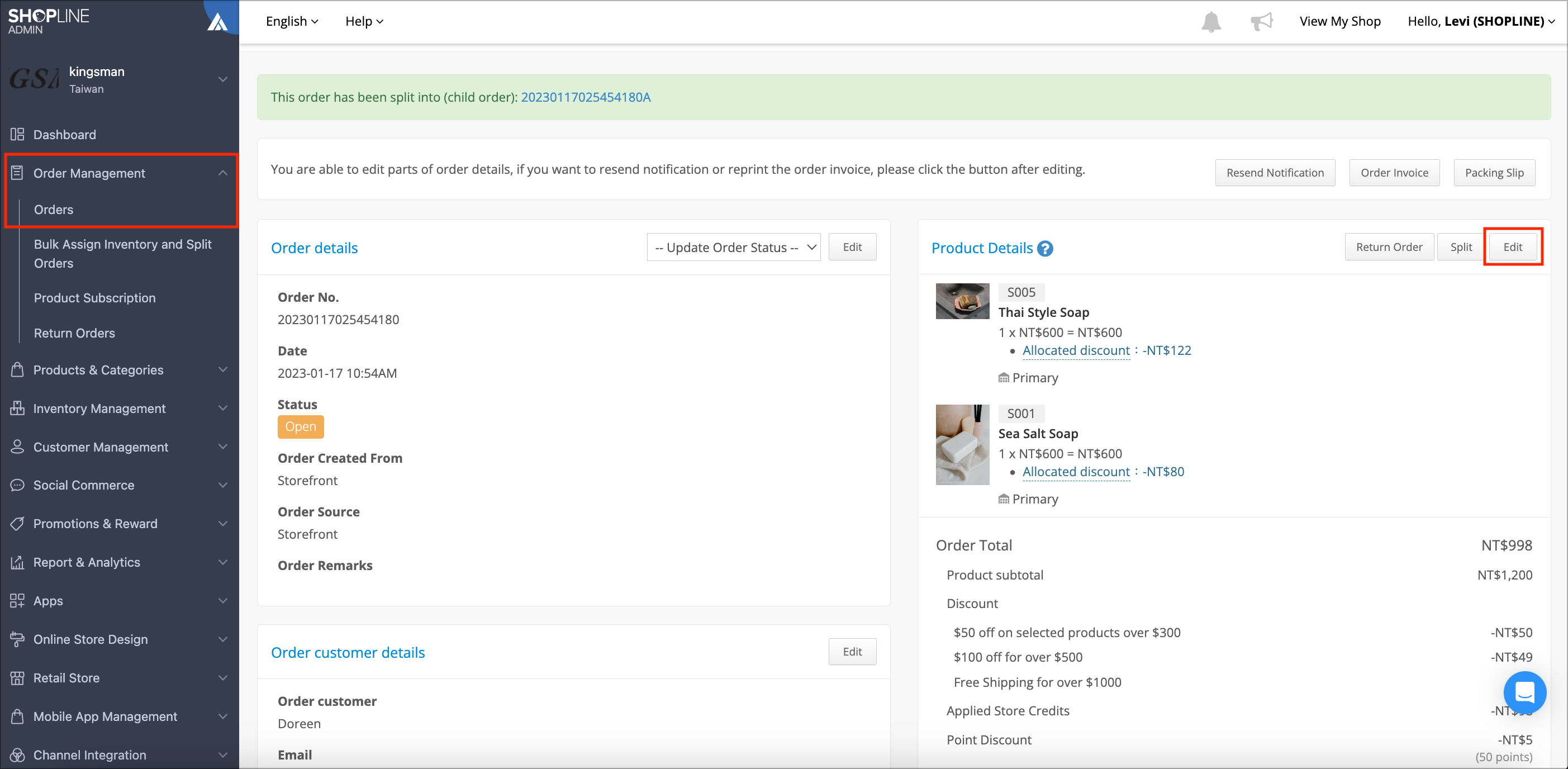This screenshot has height=769, width=1568.
Task: Click the triangular A logo badge
Action: [x=217, y=22]
